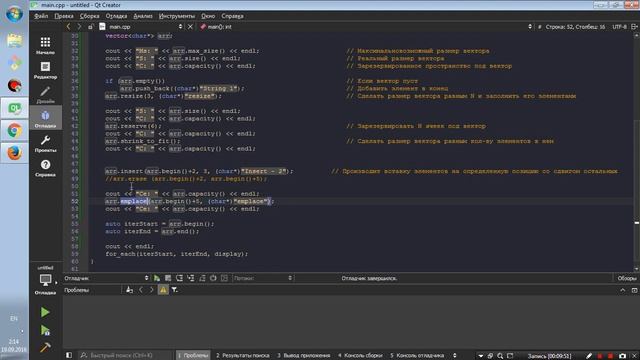Image resolution: width=640 pixels, height=360 pixels.
Task: Go back in editor navigation history
Action: 69,27
